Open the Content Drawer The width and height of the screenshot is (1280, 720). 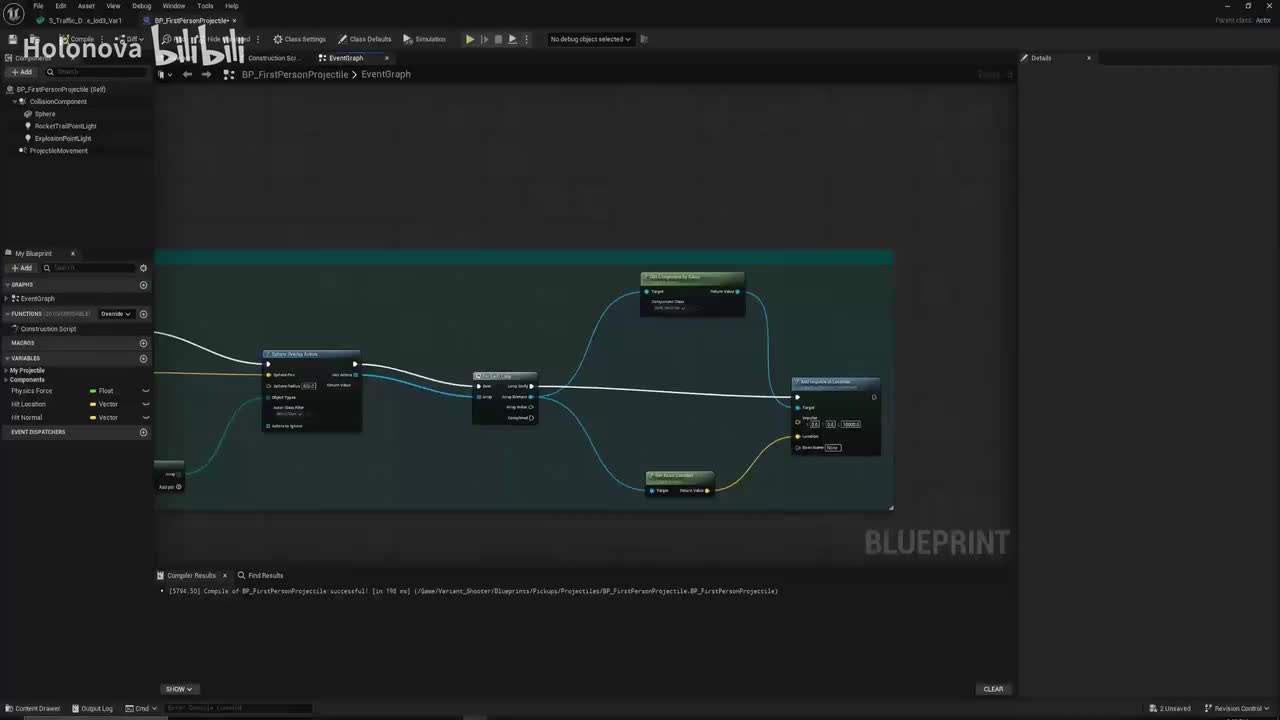click(32, 708)
